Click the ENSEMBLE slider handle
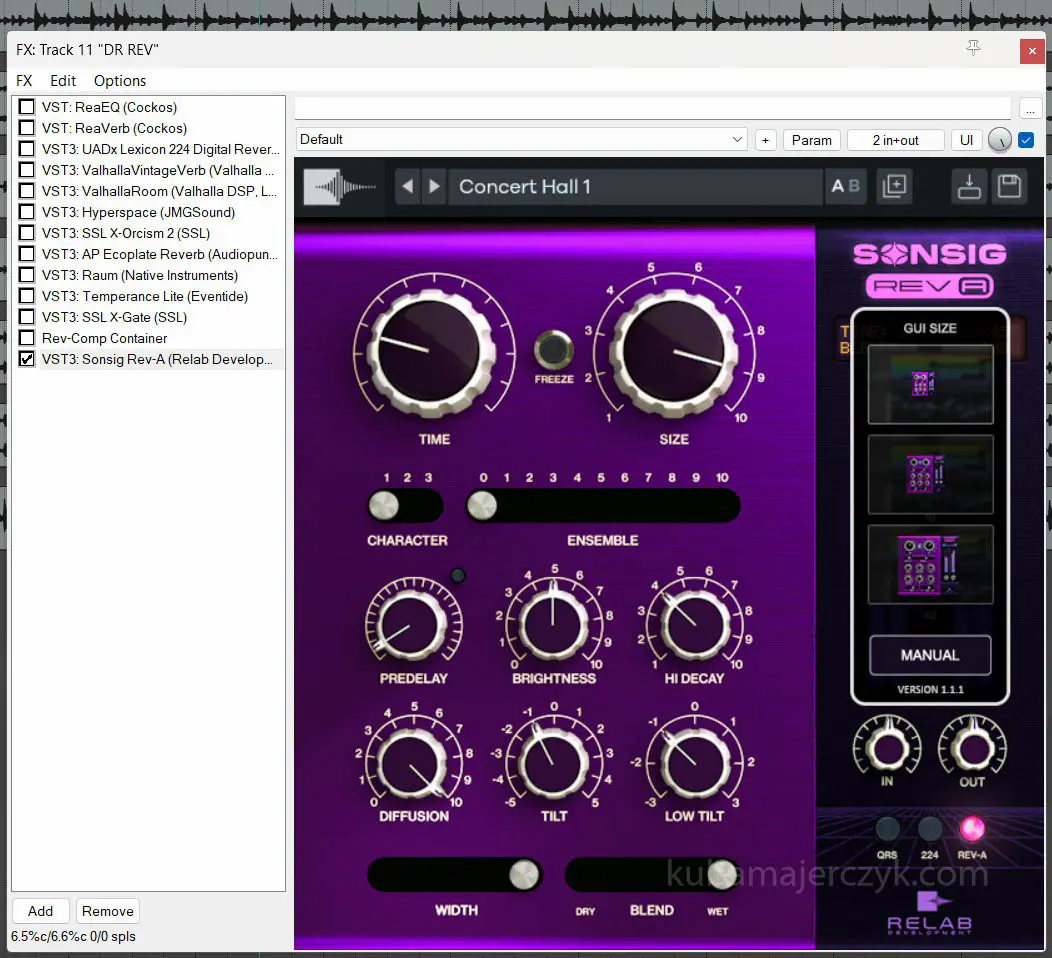Image resolution: width=1052 pixels, height=958 pixels. pyautogui.click(x=482, y=506)
